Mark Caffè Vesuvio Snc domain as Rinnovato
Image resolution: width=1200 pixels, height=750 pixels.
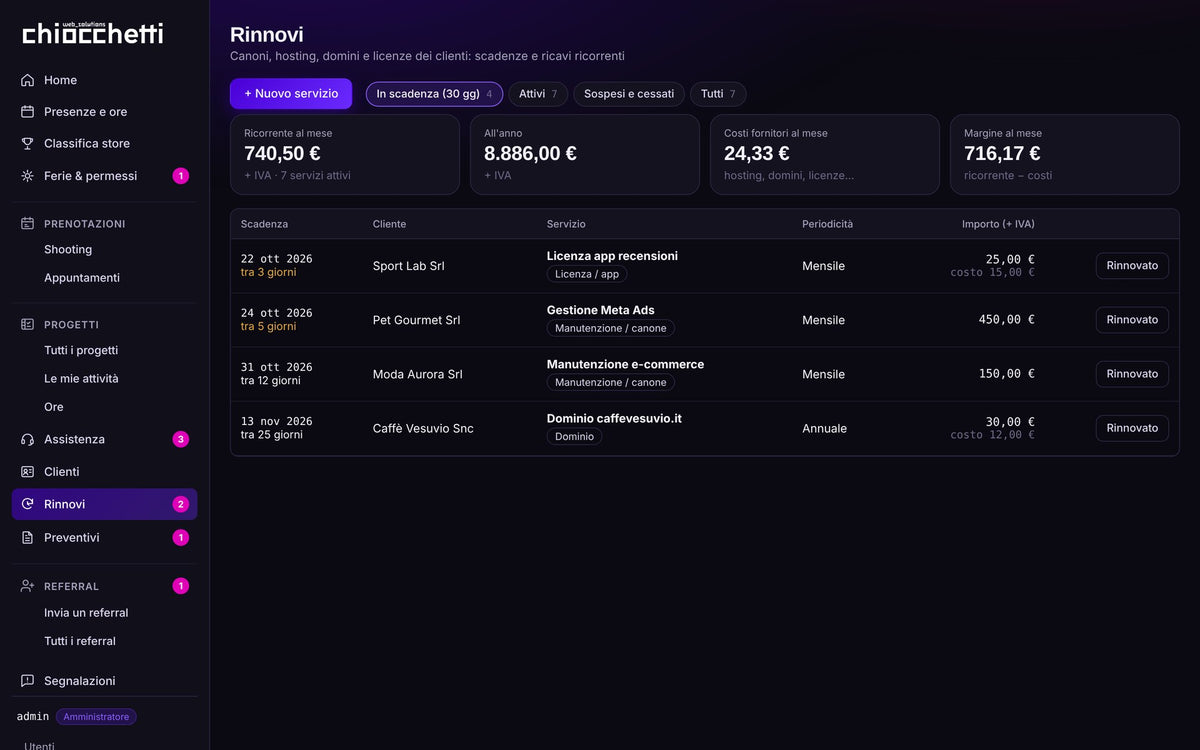[1132, 428]
